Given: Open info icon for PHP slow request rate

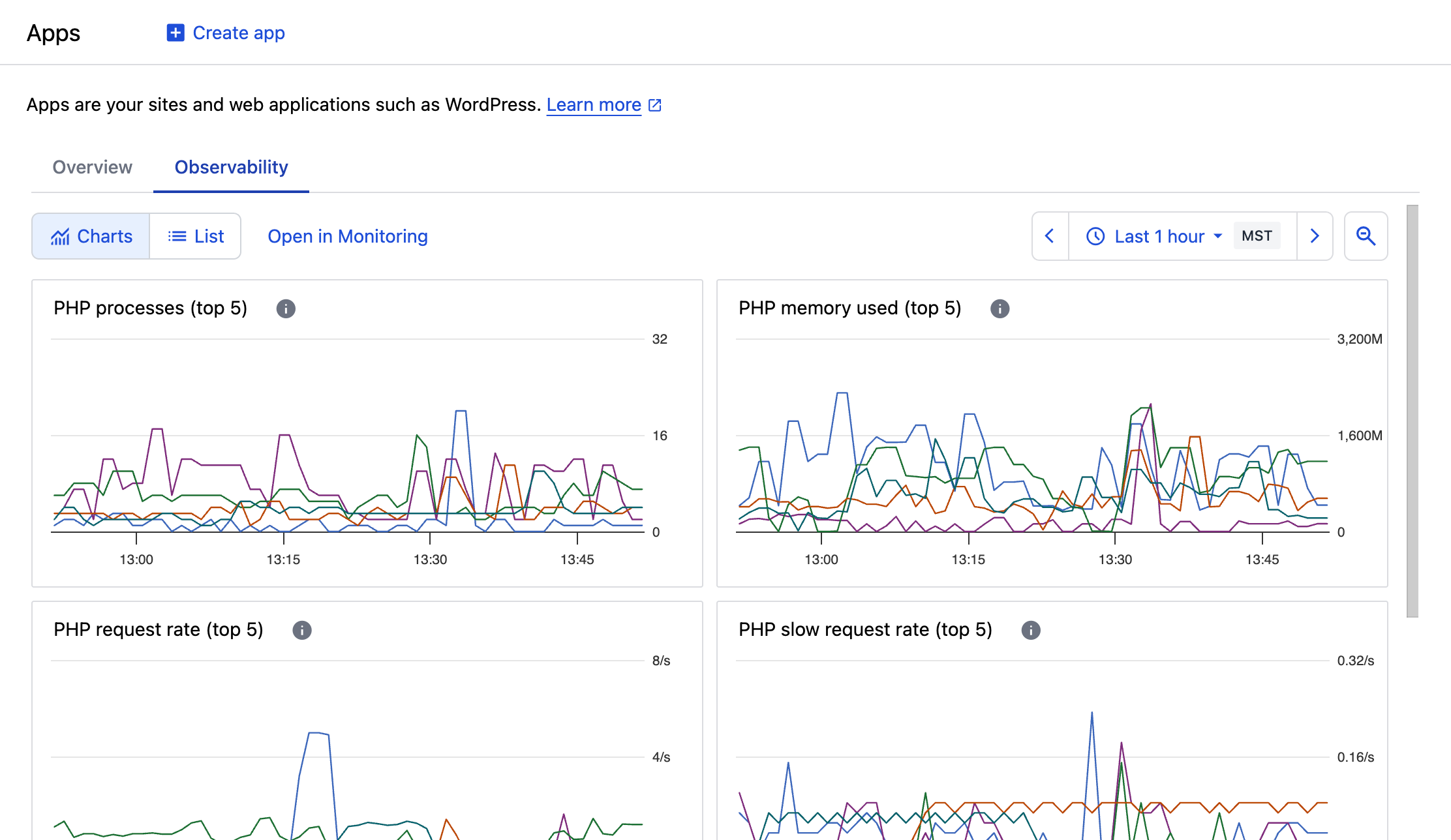Looking at the screenshot, I should click(1030, 630).
